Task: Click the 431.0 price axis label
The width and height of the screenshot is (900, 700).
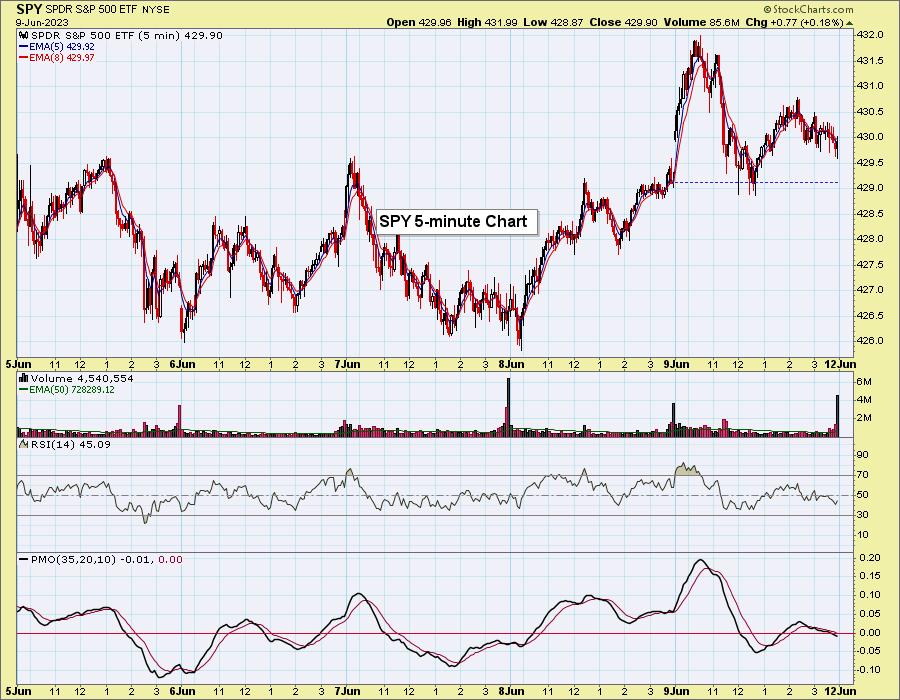Action: coord(870,86)
